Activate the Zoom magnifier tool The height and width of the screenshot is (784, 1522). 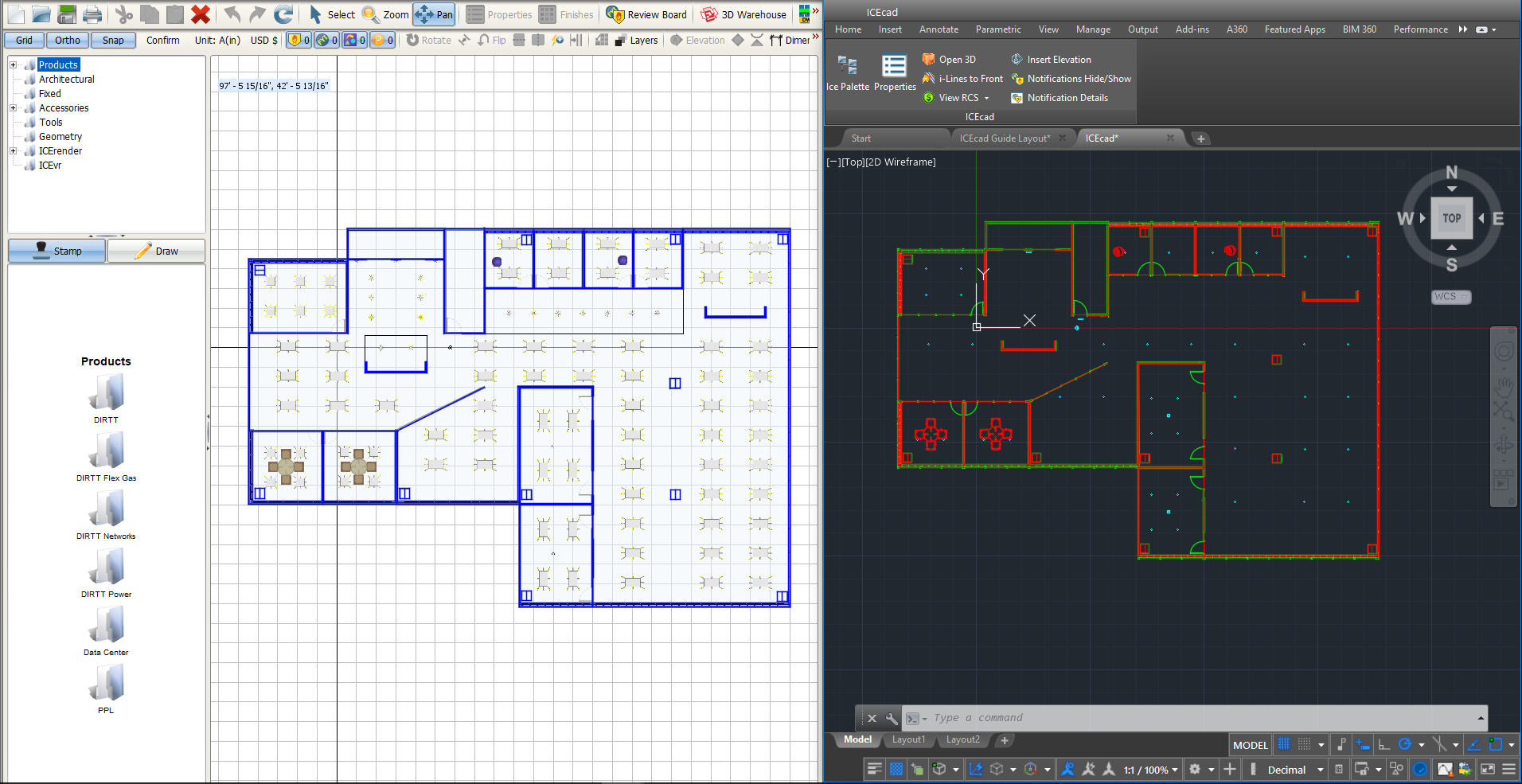[385, 14]
